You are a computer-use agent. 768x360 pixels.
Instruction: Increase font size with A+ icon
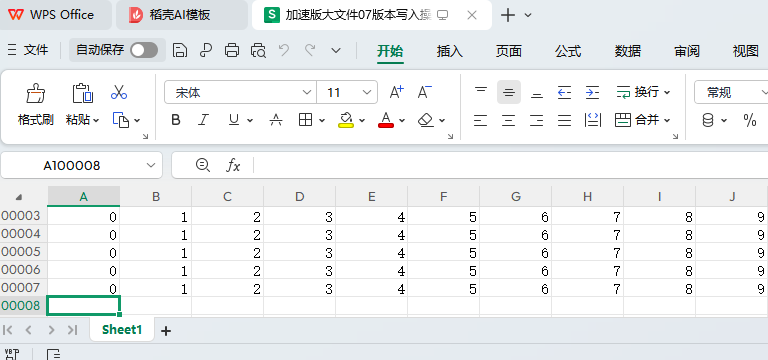point(396,92)
